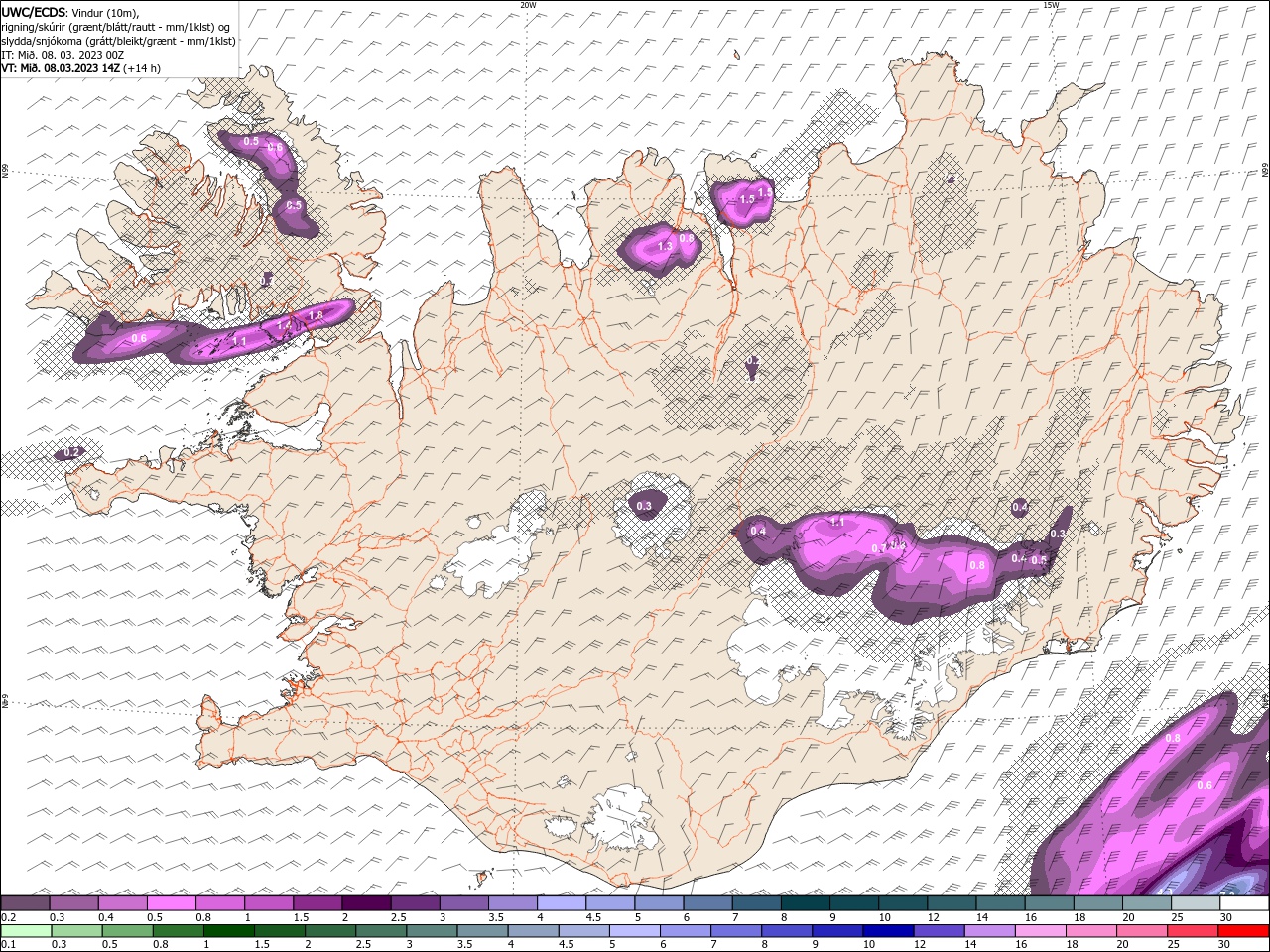
Task: Select the pale grey top-row swatch between 25 and 30
Action: [1196, 903]
